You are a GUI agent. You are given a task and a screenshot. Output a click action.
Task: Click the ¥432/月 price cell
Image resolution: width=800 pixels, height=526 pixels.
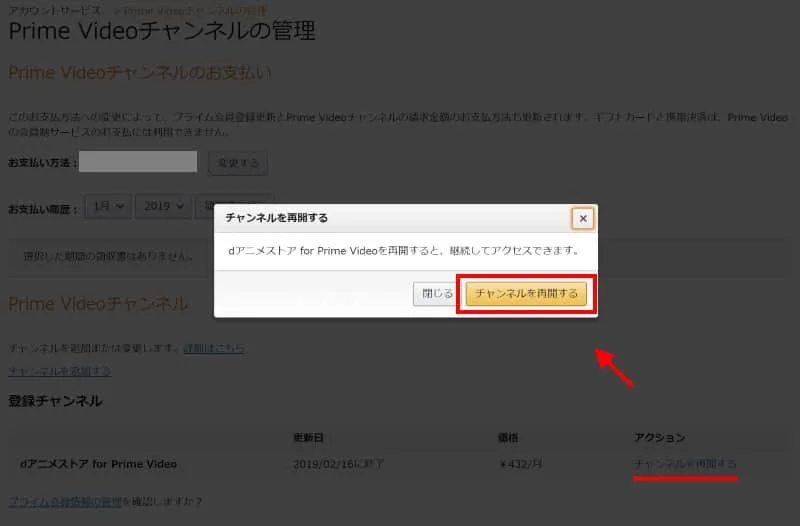pos(521,464)
